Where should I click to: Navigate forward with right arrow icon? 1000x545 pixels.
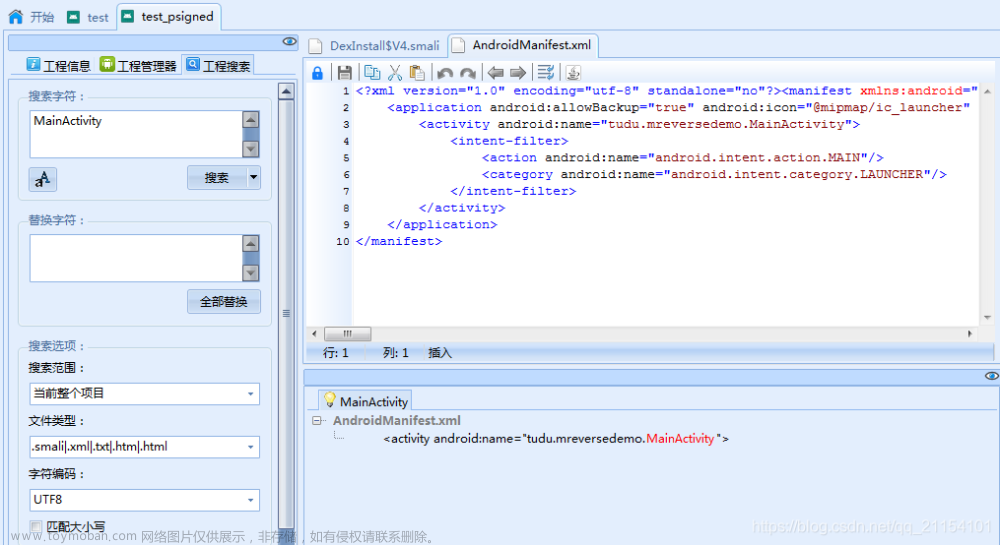pyautogui.click(x=518, y=73)
